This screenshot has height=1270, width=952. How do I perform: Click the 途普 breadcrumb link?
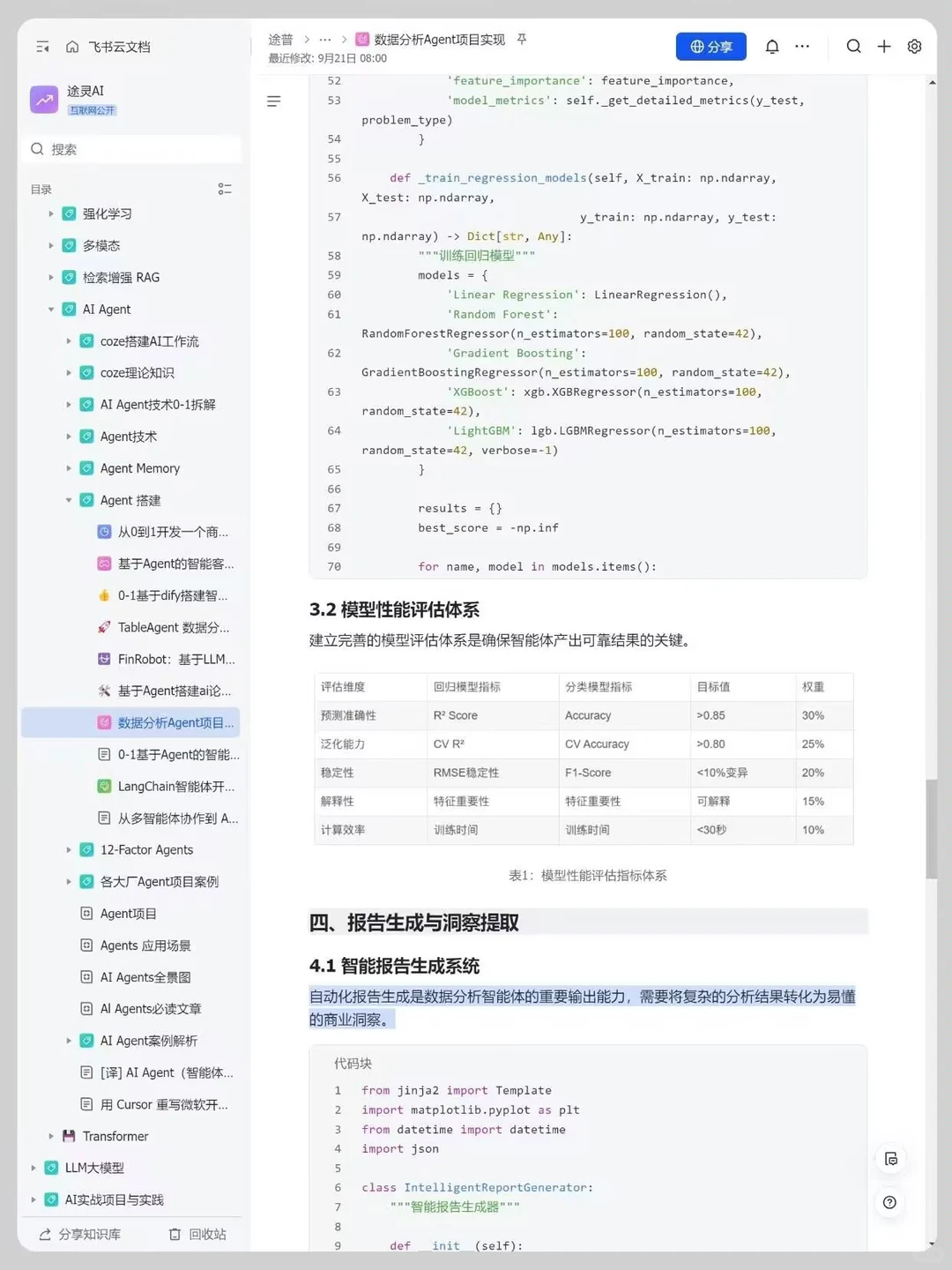280,40
